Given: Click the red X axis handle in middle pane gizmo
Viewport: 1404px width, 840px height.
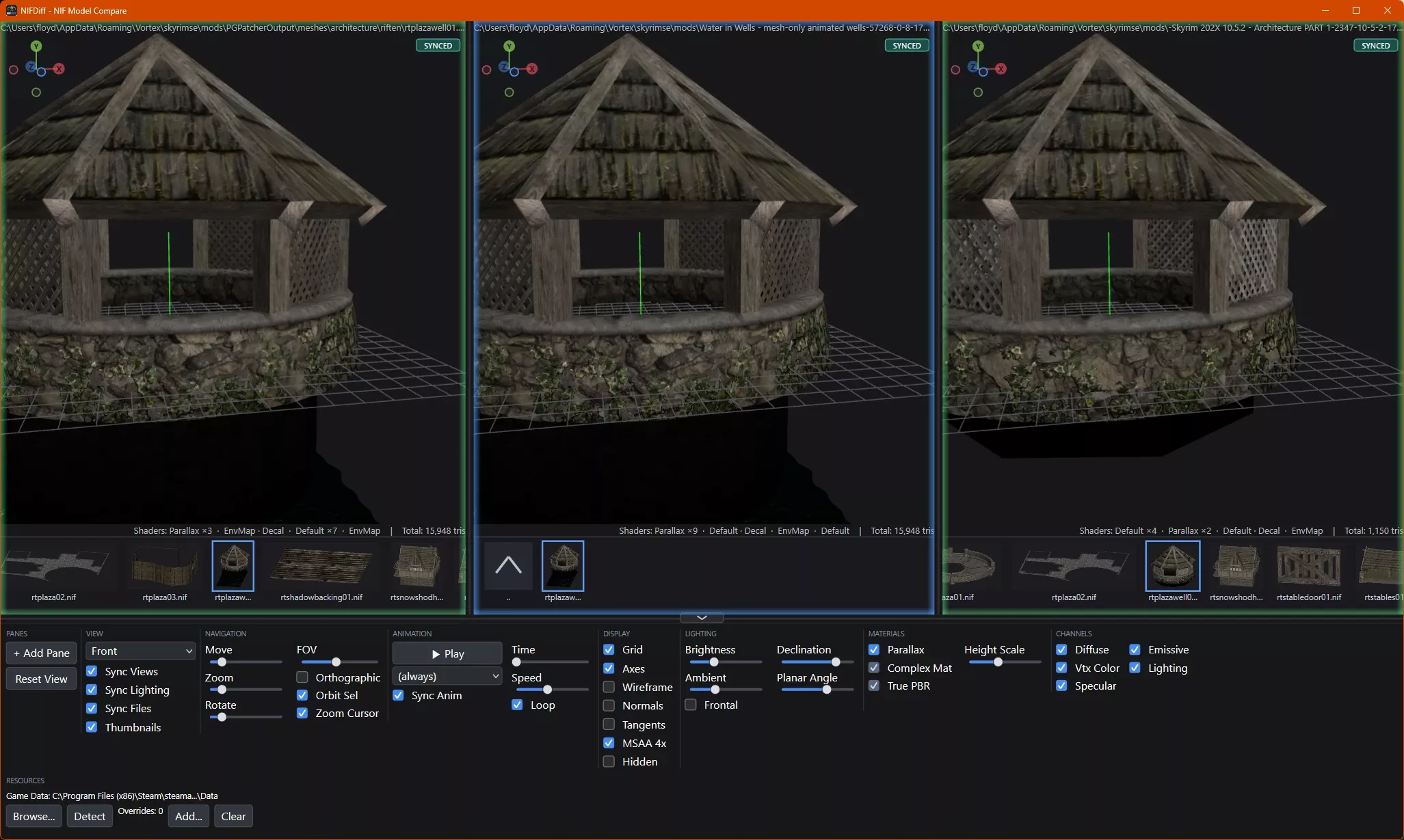Looking at the screenshot, I should tap(532, 69).
